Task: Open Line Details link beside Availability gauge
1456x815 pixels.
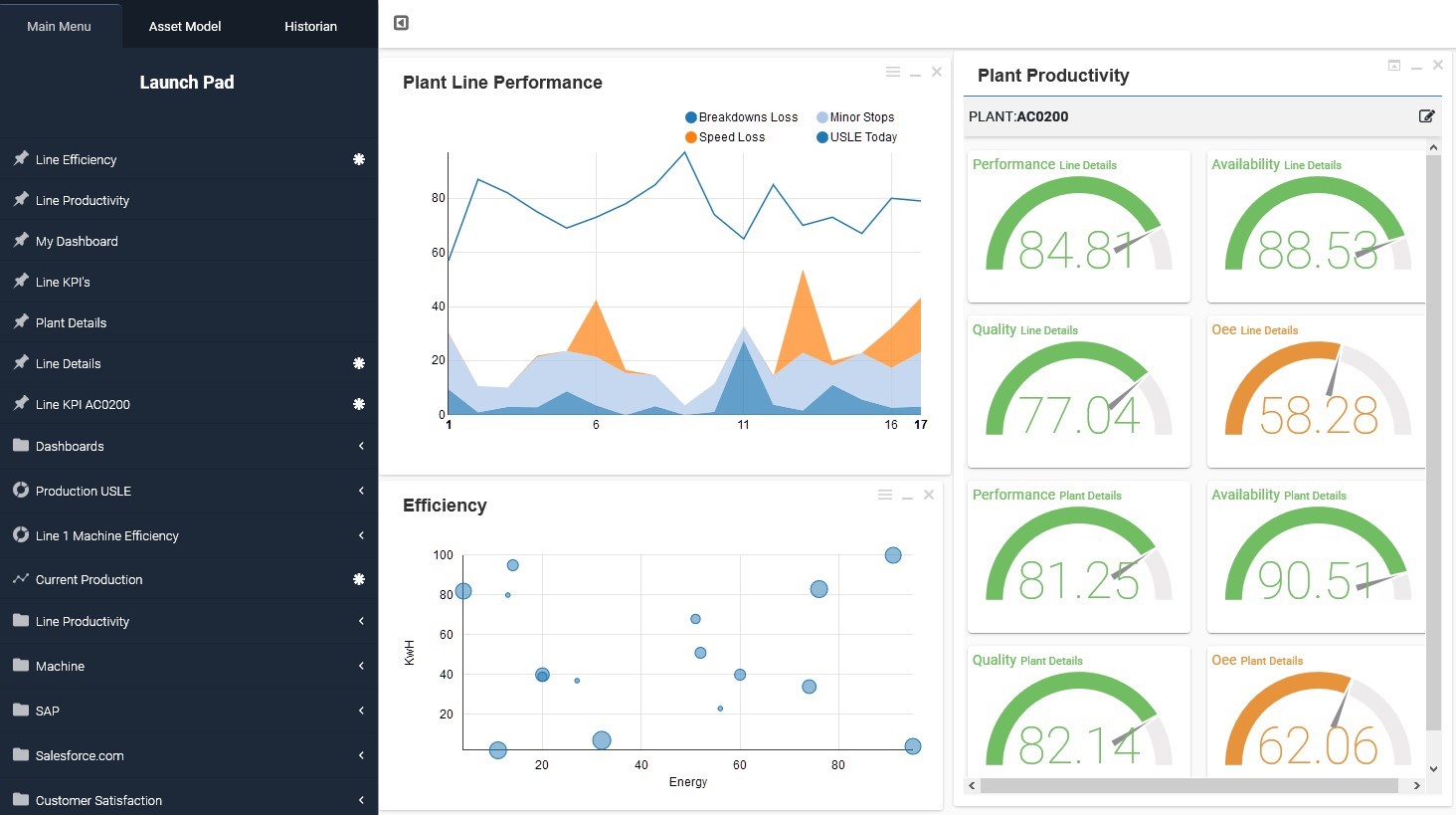Action: (x=1313, y=165)
